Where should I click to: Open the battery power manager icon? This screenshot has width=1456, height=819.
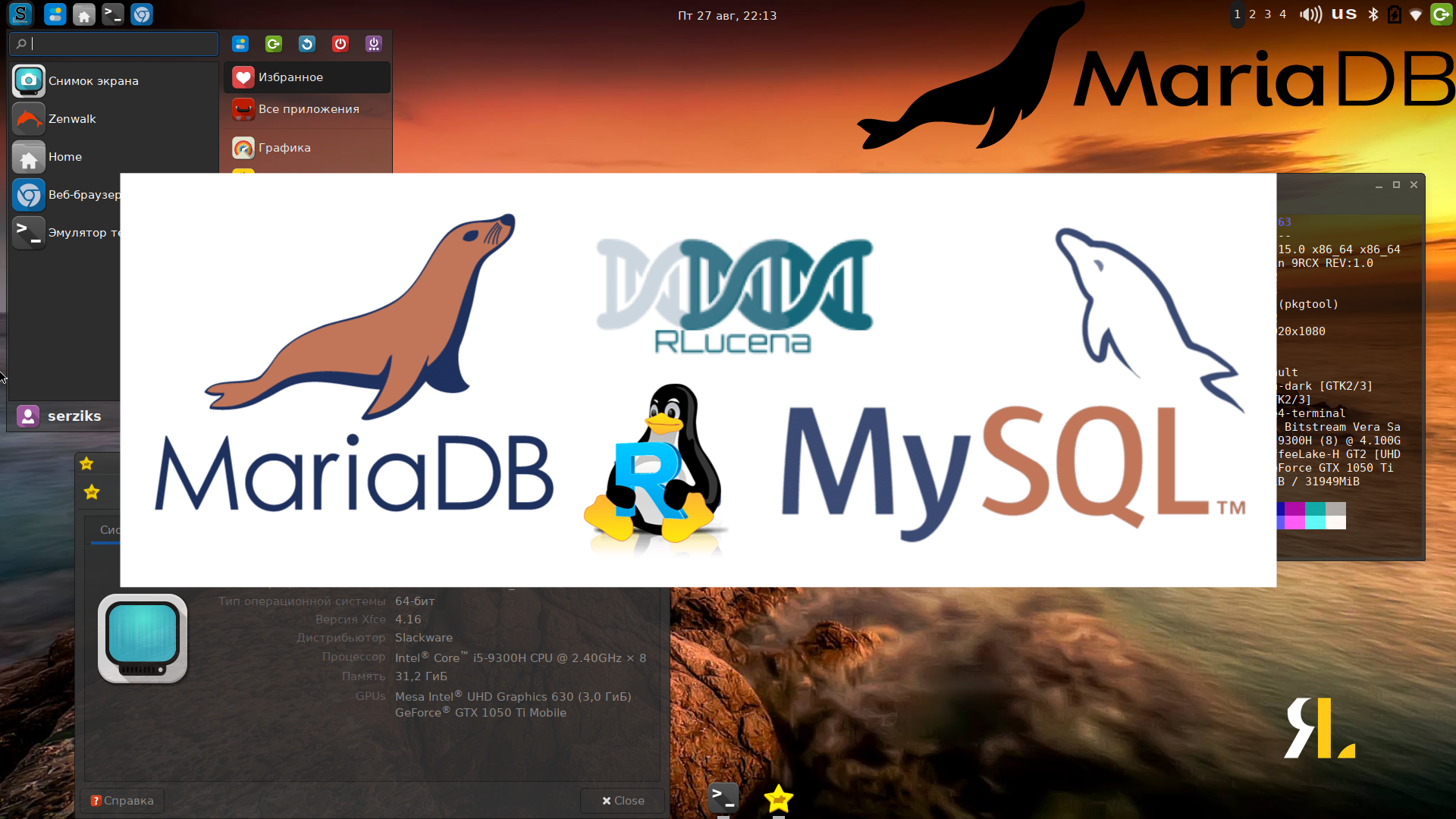point(1394,14)
